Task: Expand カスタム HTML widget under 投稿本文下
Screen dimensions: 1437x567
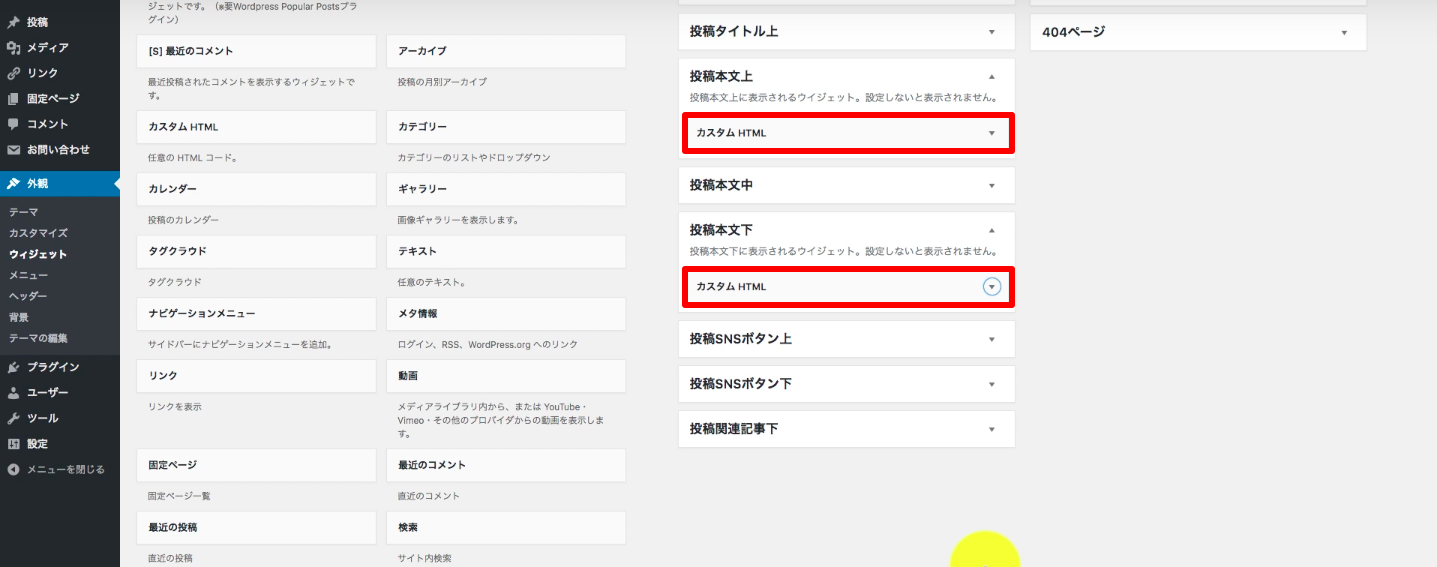Action: click(x=991, y=287)
